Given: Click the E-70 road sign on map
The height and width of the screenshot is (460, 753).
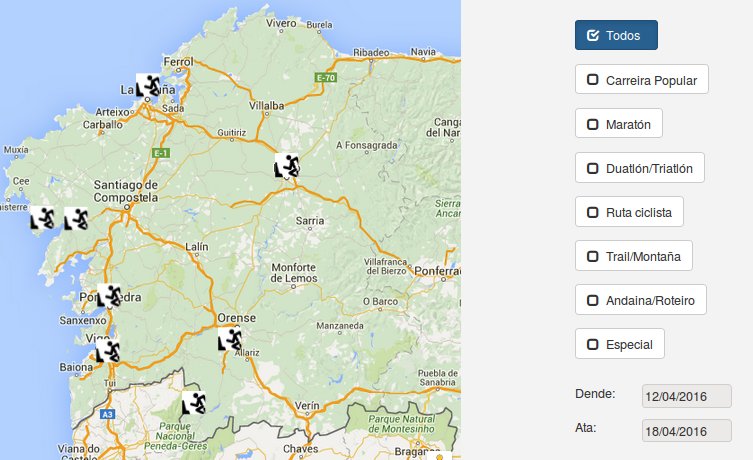Looking at the screenshot, I should point(325,77).
